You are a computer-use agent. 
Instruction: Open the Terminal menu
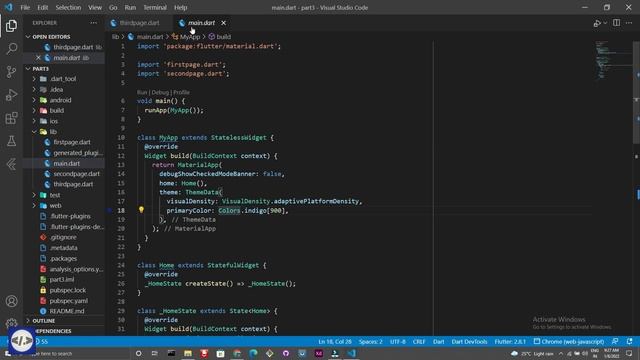155,7
